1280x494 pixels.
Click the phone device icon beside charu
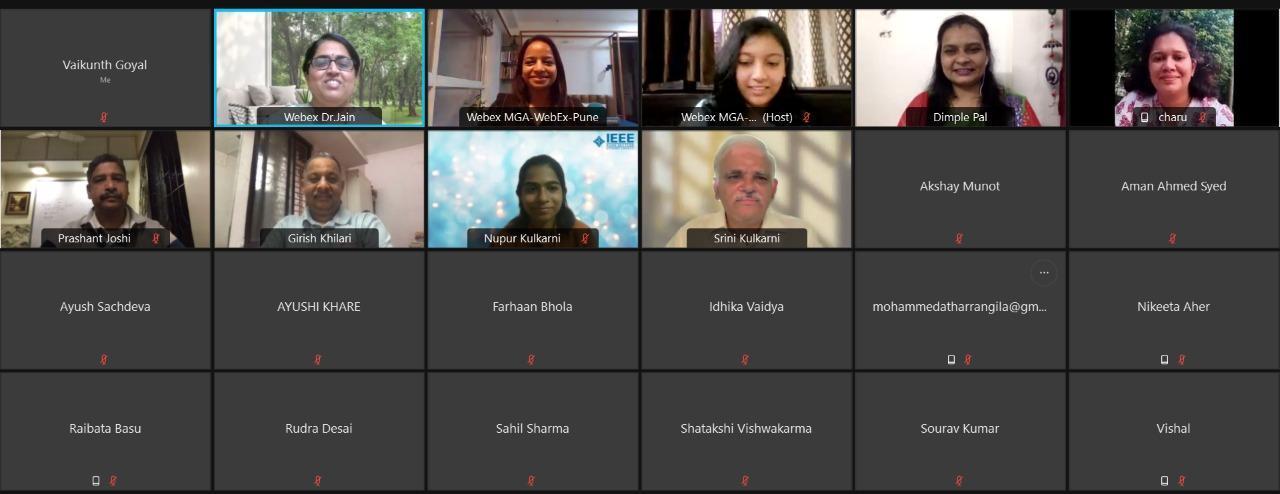coord(1145,117)
